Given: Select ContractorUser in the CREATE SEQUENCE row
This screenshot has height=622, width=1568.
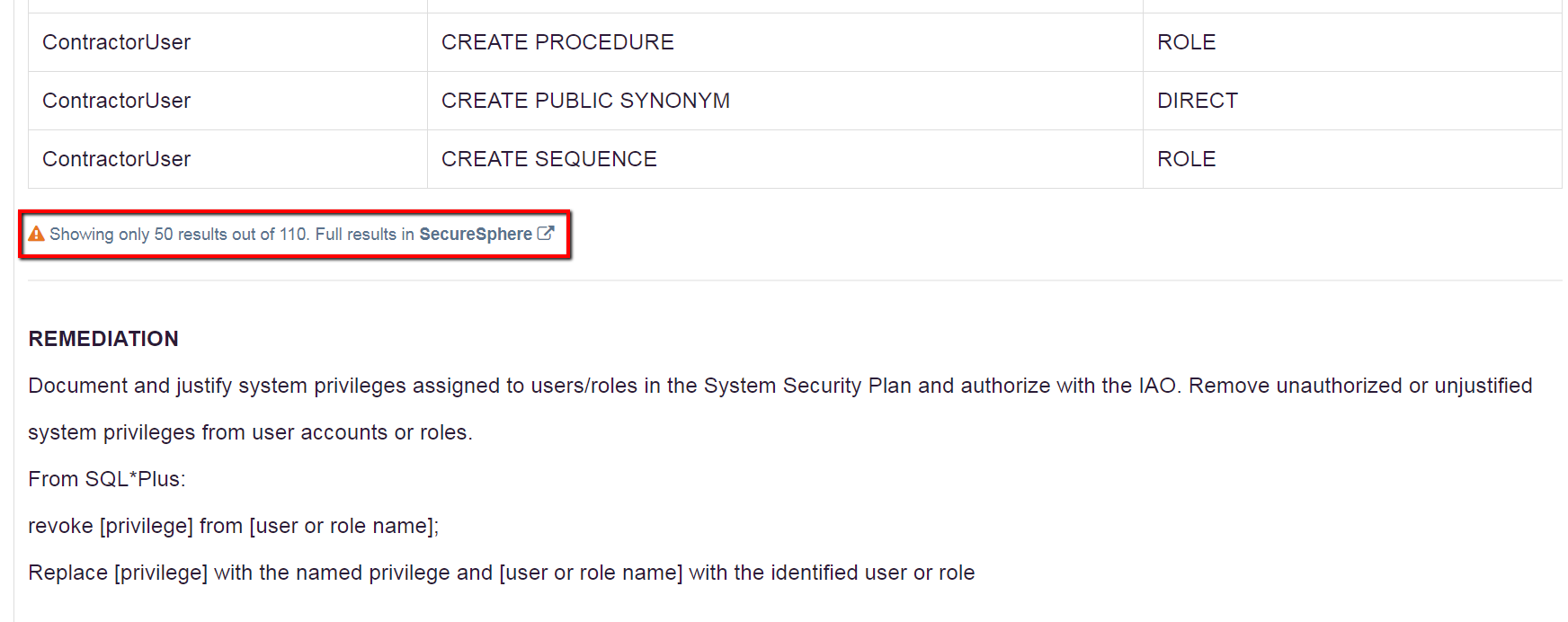Looking at the screenshot, I should (117, 159).
